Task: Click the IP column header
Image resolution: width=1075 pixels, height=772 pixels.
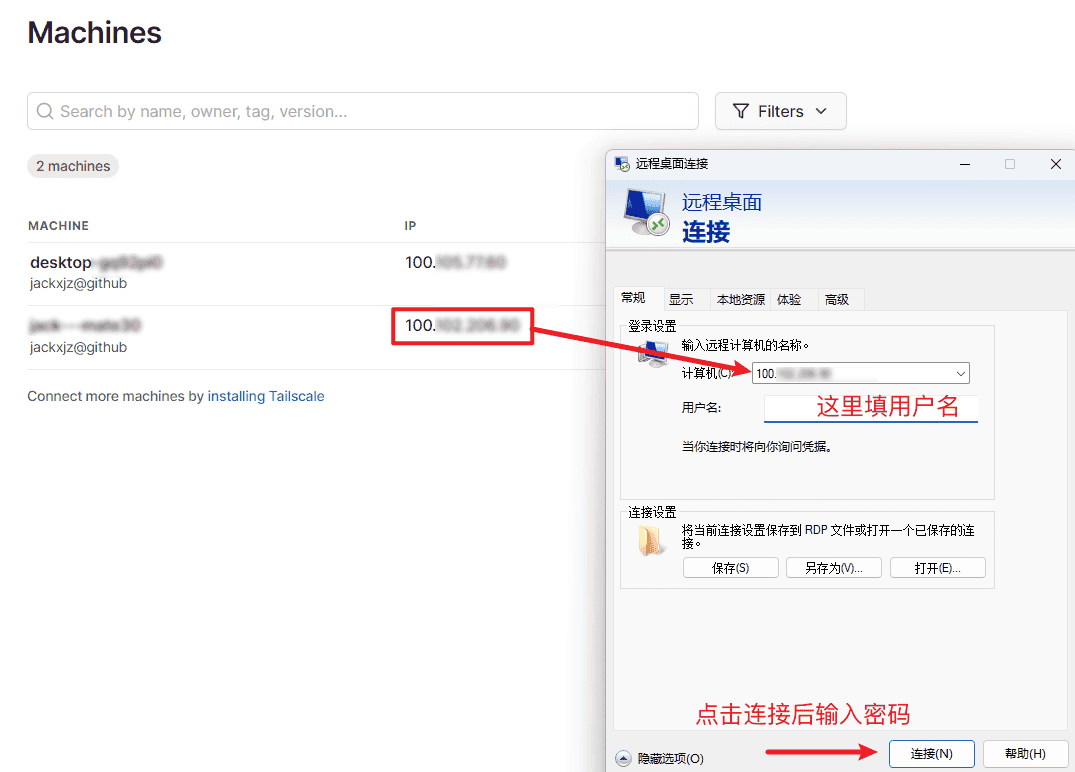Action: (x=410, y=226)
